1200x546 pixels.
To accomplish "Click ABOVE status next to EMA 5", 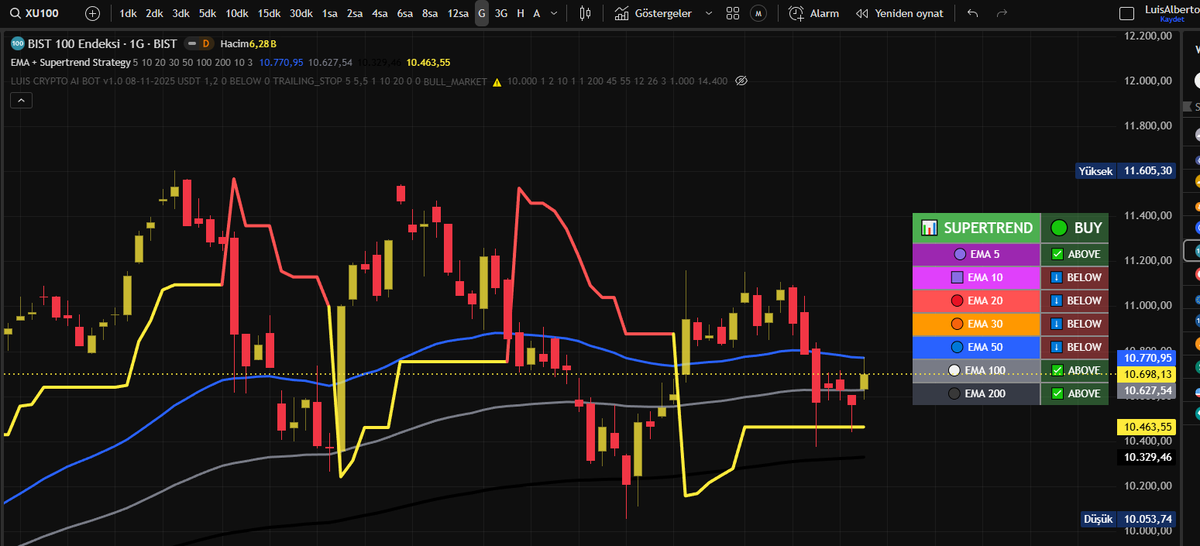I will pyautogui.click(x=1075, y=254).
